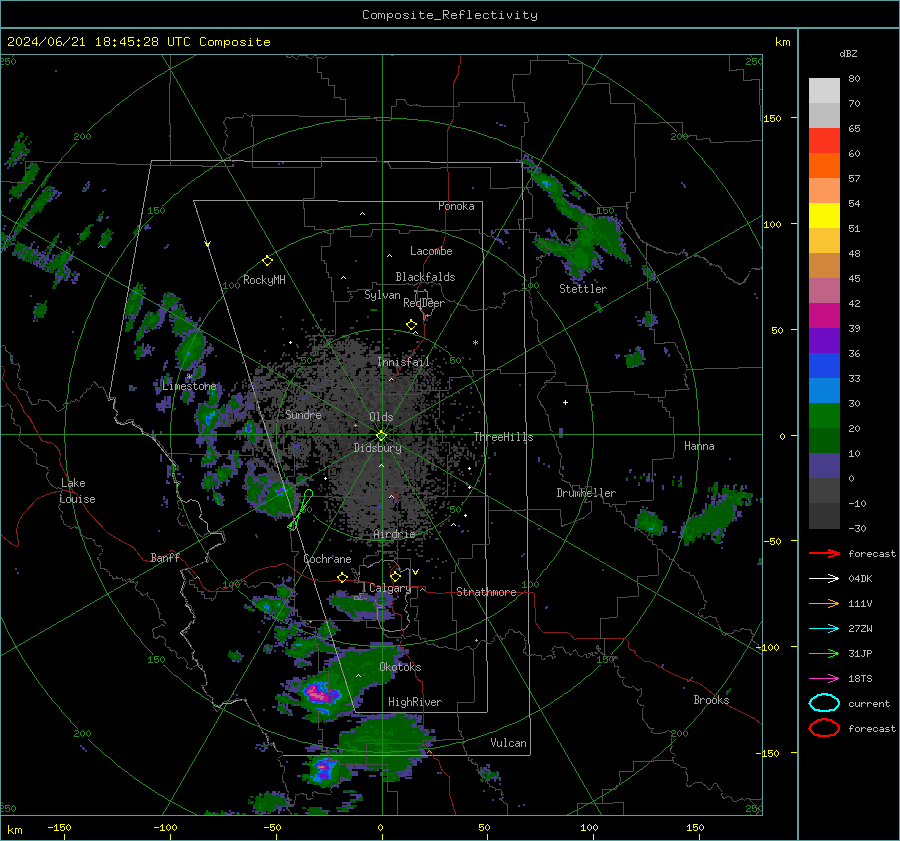Image resolution: width=900 pixels, height=841 pixels.
Task: Click the dBZ legend header
Action: [x=848, y=54]
